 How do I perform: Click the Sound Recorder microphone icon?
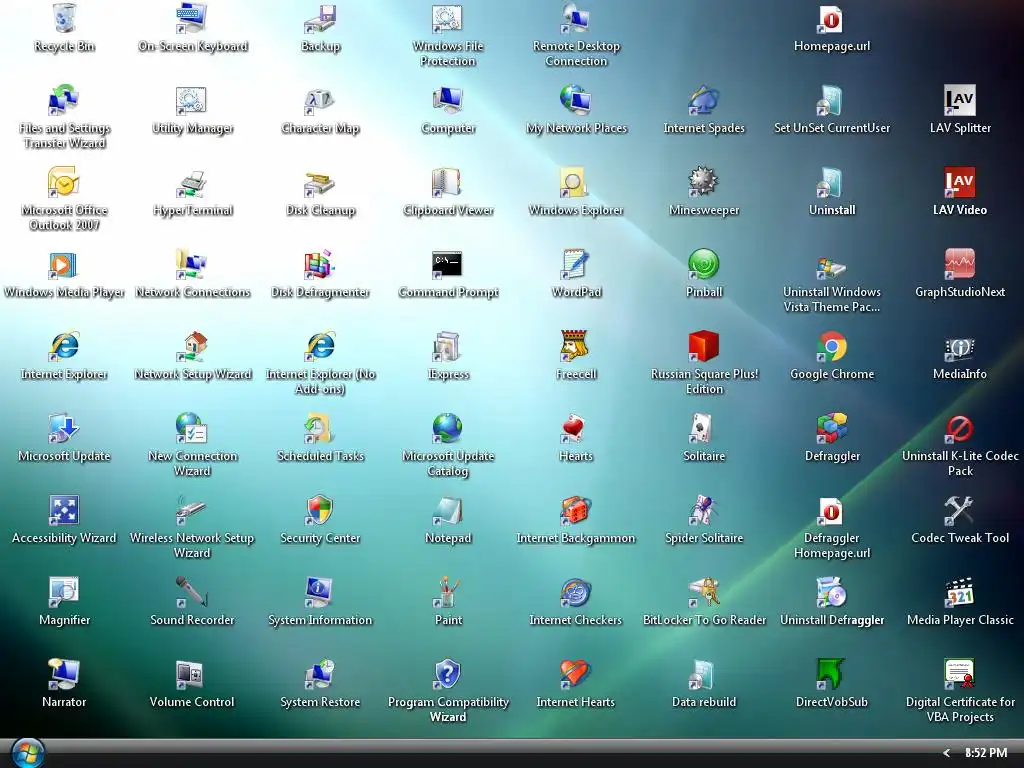pyautogui.click(x=192, y=592)
